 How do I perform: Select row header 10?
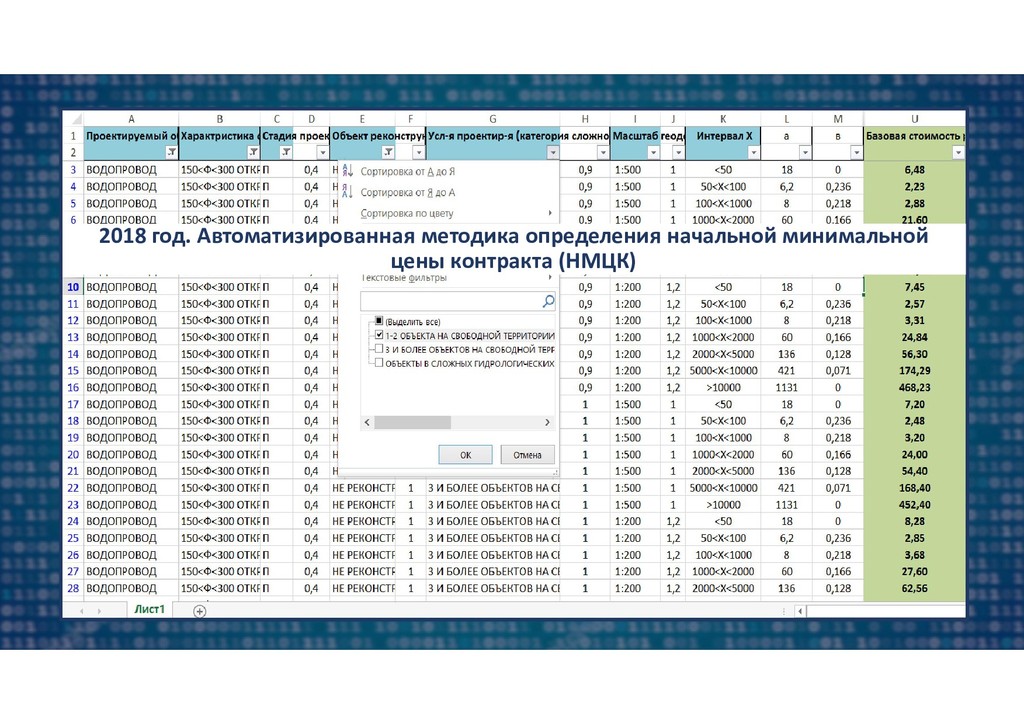73,287
